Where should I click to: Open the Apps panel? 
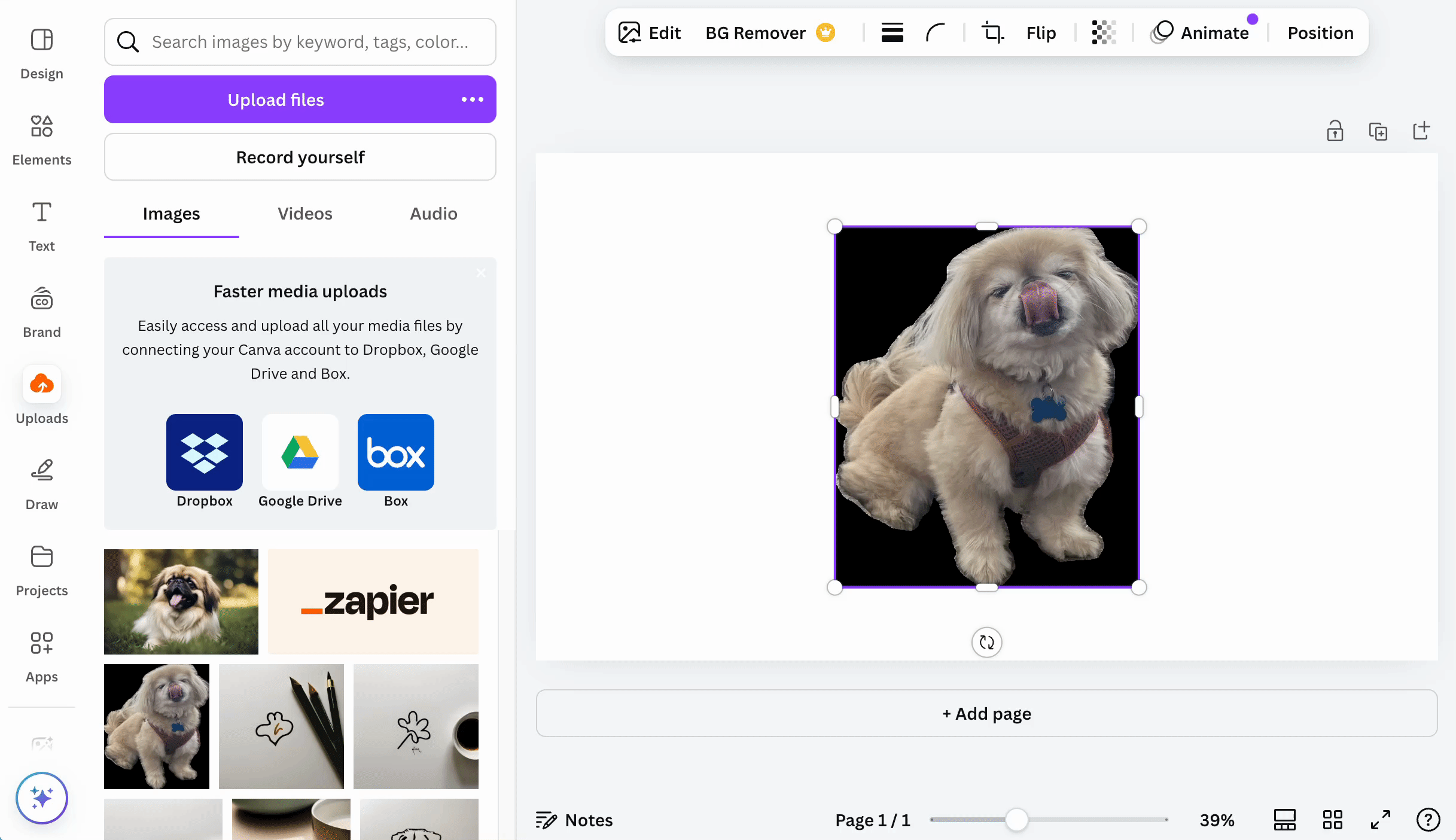coord(41,656)
